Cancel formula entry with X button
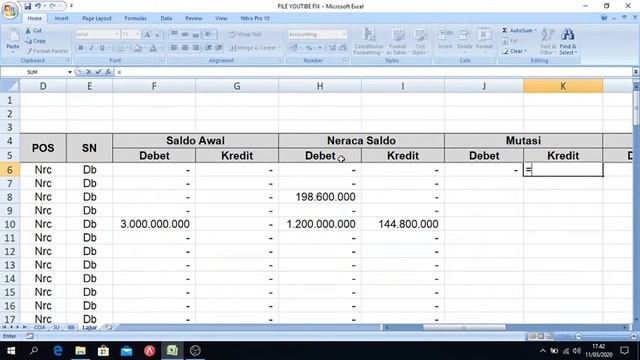 click(x=89, y=72)
